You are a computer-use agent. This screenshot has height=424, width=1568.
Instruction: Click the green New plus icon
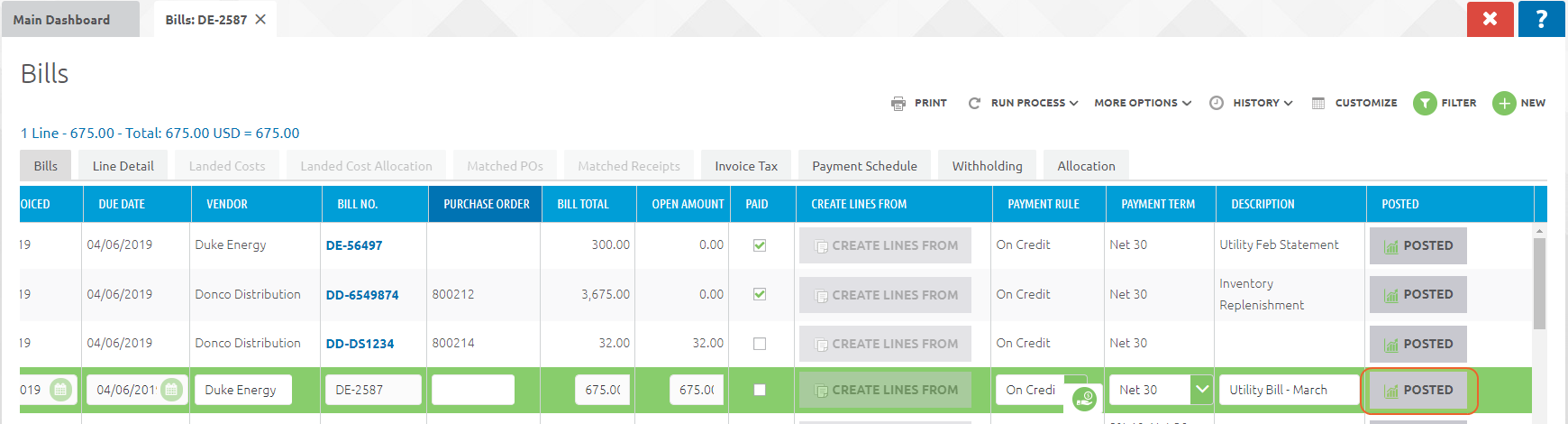coord(1504,104)
